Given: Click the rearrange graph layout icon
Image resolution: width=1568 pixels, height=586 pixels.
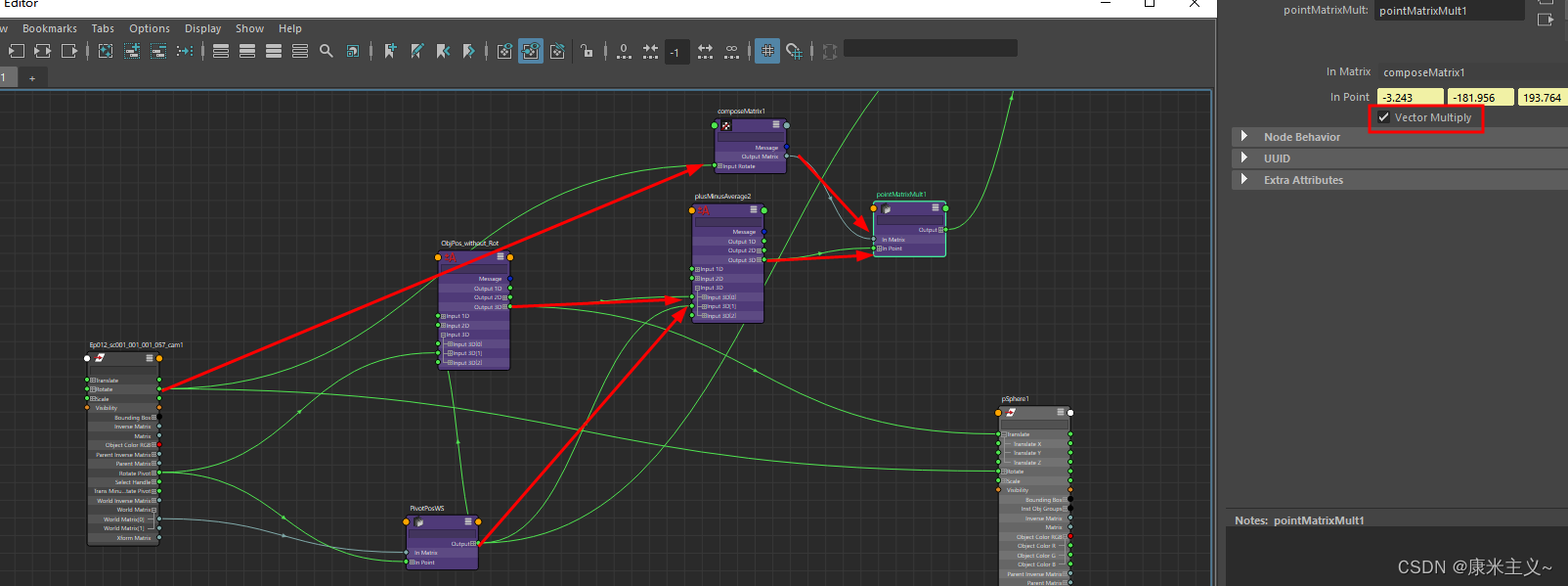Looking at the screenshot, I should coord(185,51).
